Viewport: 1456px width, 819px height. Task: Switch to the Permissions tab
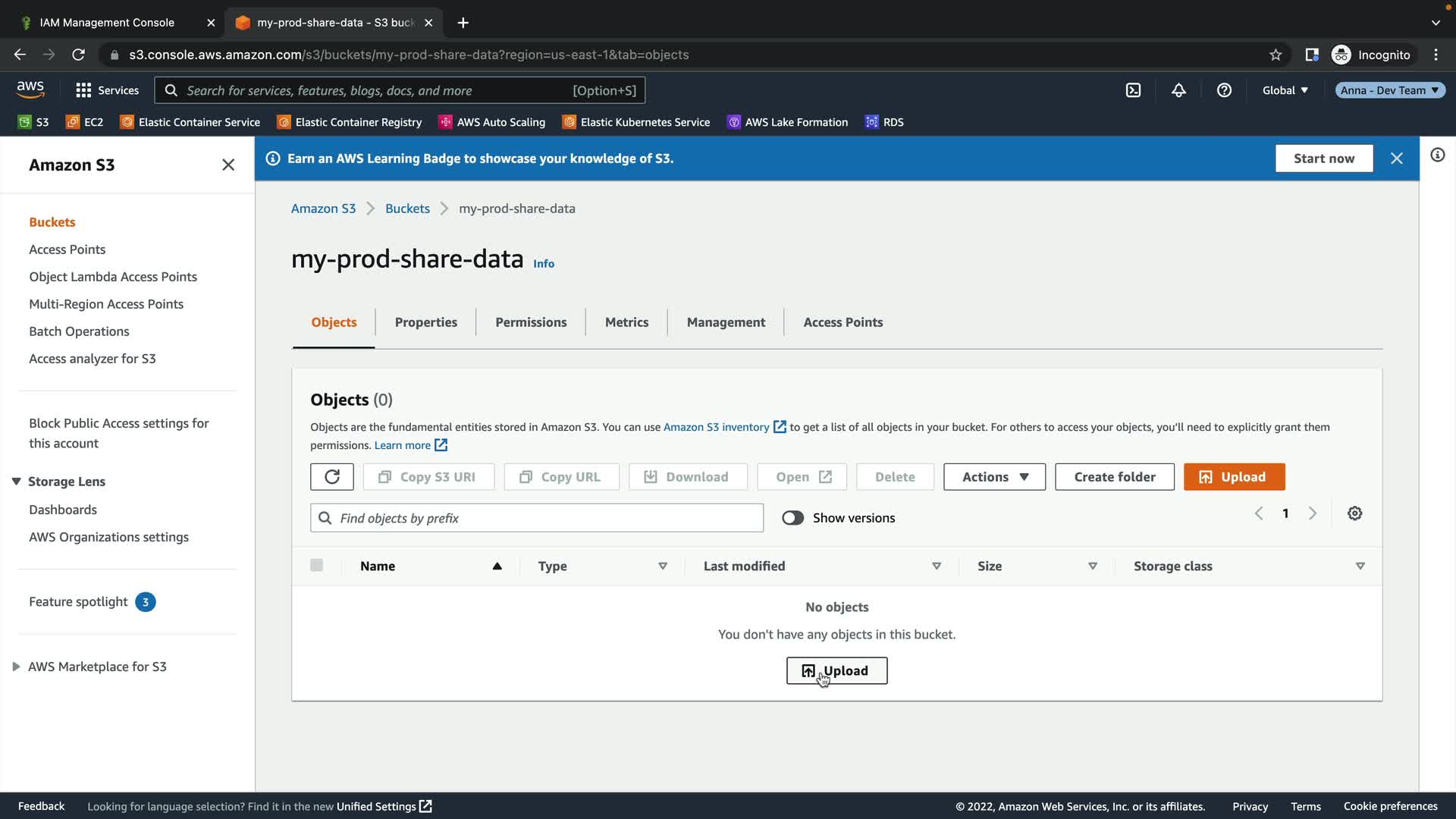531,322
